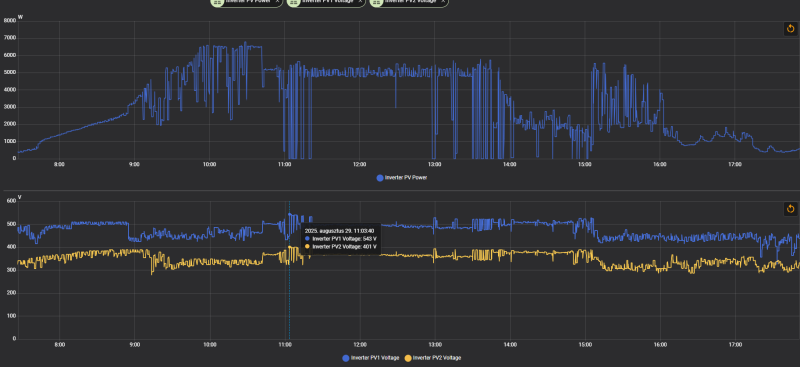Click the '15:00' time label under power chart
The height and width of the screenshot is (367, 800).
coord(585,165)
